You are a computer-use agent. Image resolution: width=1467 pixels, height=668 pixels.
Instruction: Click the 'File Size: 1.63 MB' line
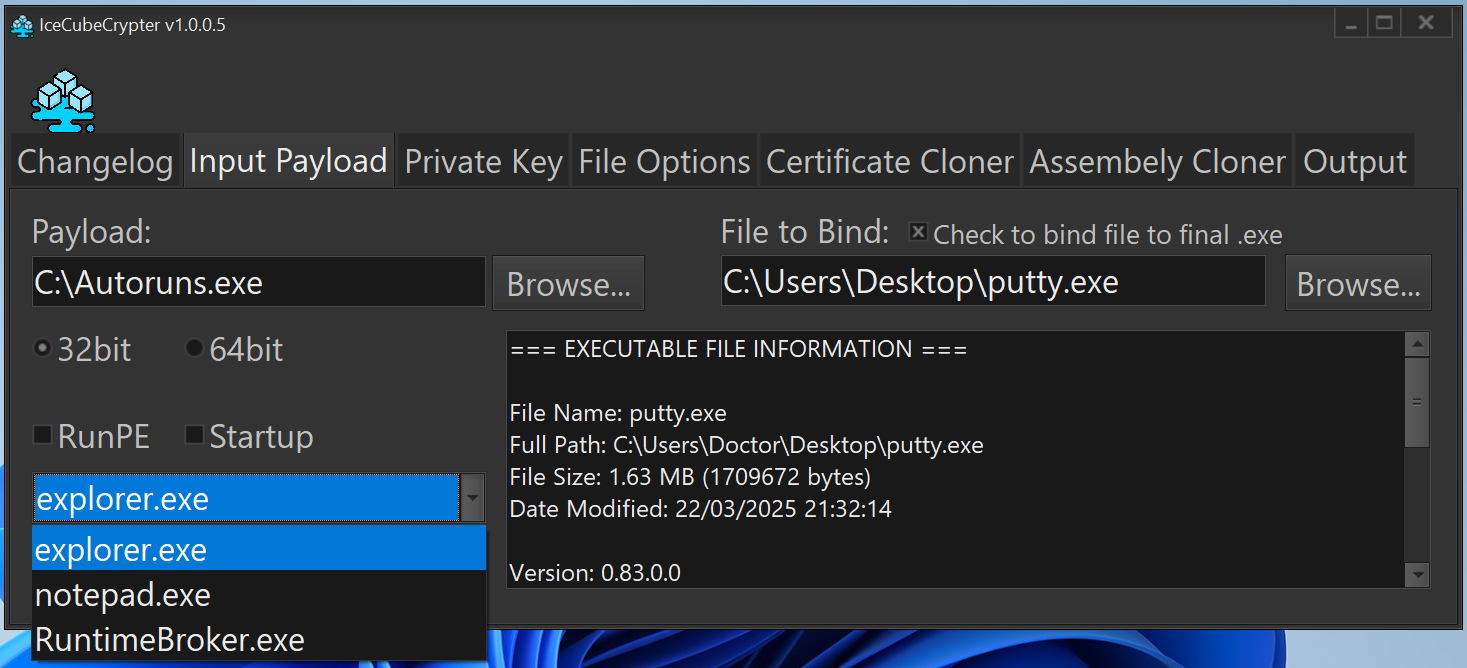pos(690,477)
